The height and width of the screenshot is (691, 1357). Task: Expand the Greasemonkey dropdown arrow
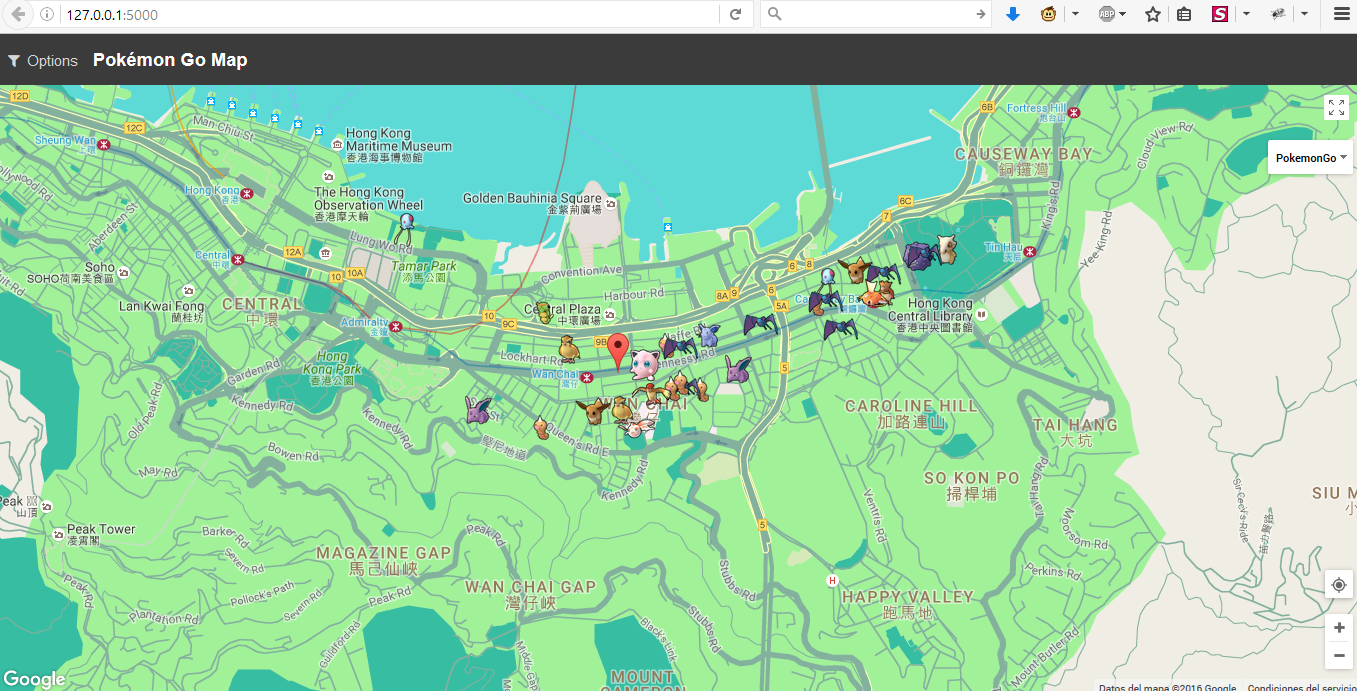pyautogui.click(x=1075, y=15)
